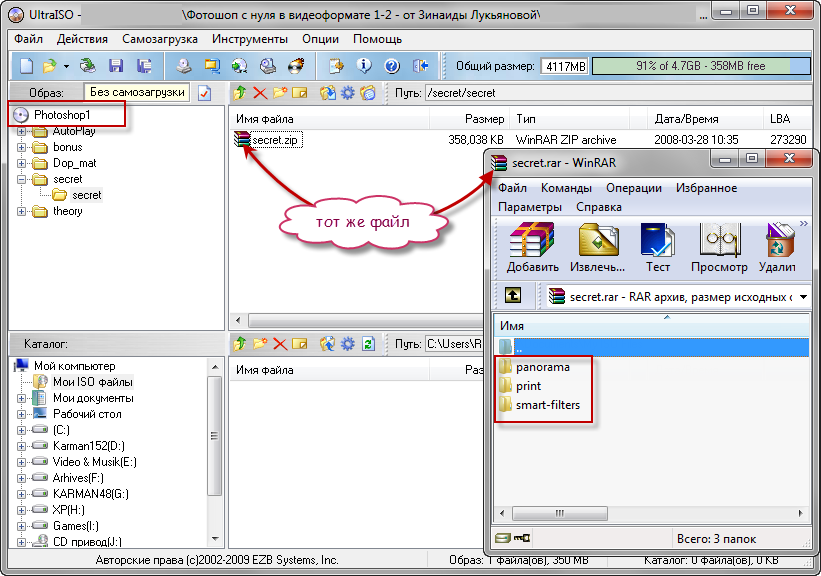Click the Convert image icon
The image size is (821, 576).
240,66
